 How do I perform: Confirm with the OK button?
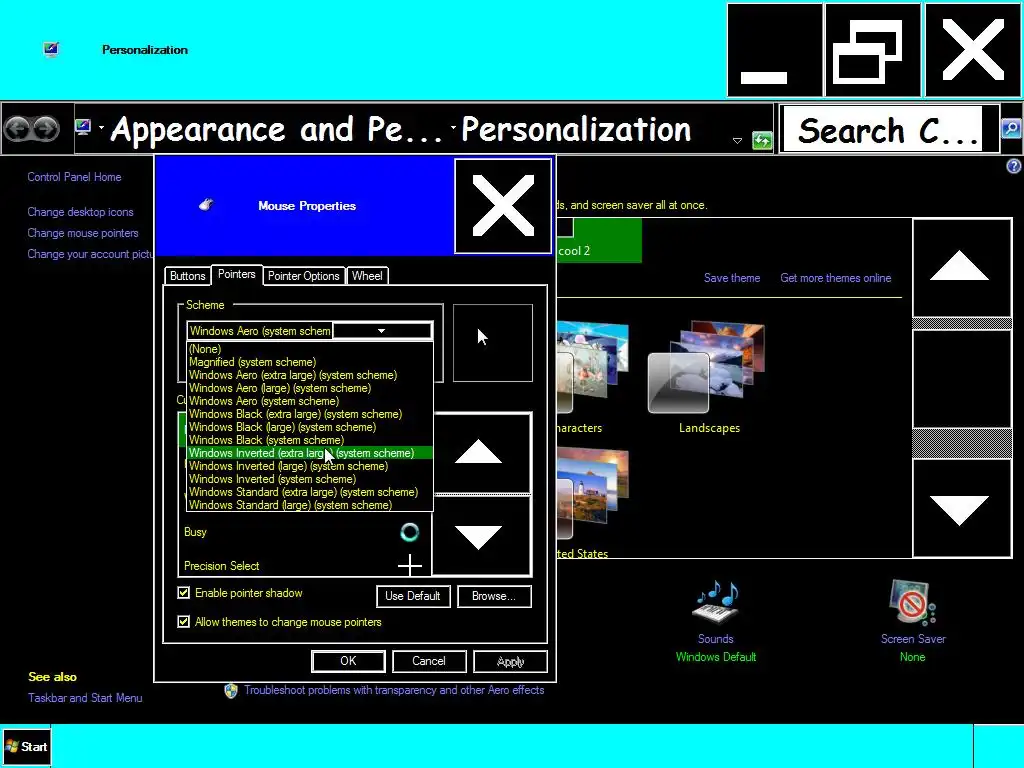point(348,661)
